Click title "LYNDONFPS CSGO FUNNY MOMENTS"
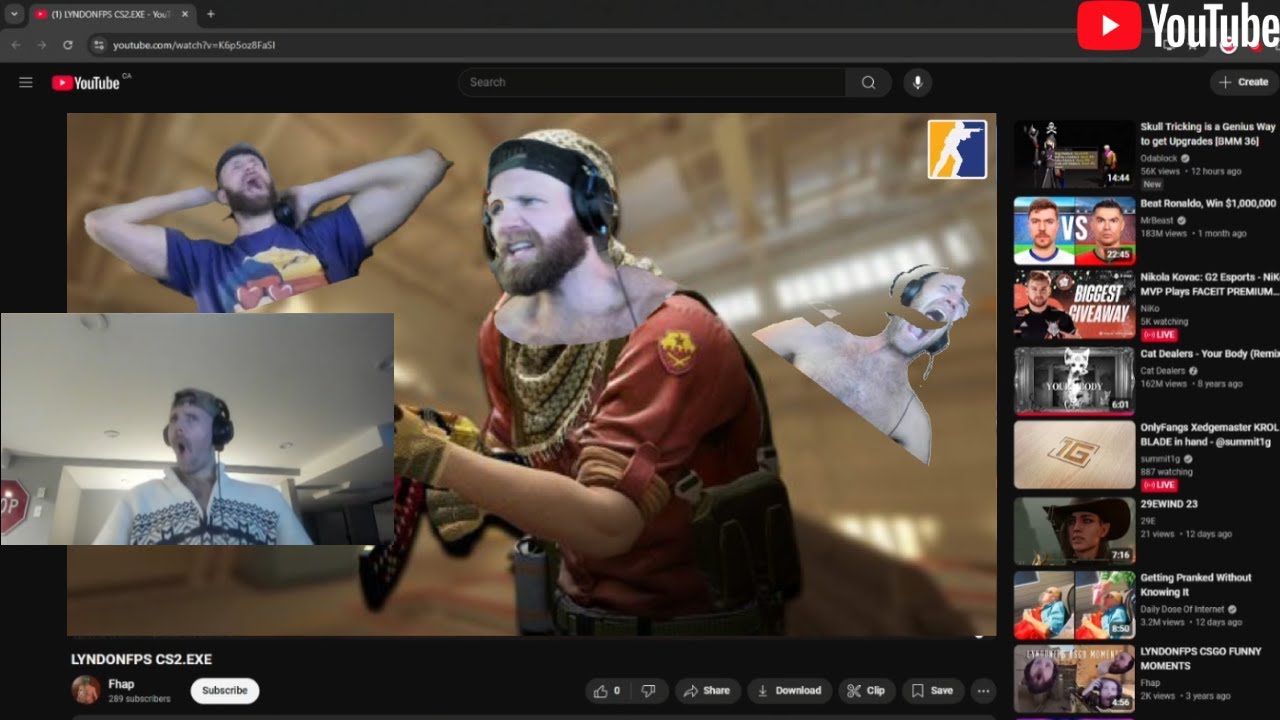 pyautogui.click(x=1201, y=658)
